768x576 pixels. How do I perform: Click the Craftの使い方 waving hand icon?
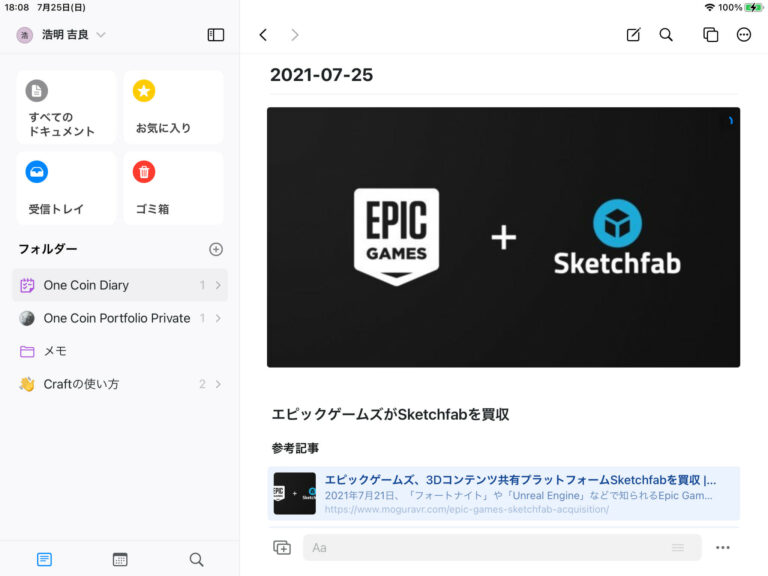click(27, 384)
